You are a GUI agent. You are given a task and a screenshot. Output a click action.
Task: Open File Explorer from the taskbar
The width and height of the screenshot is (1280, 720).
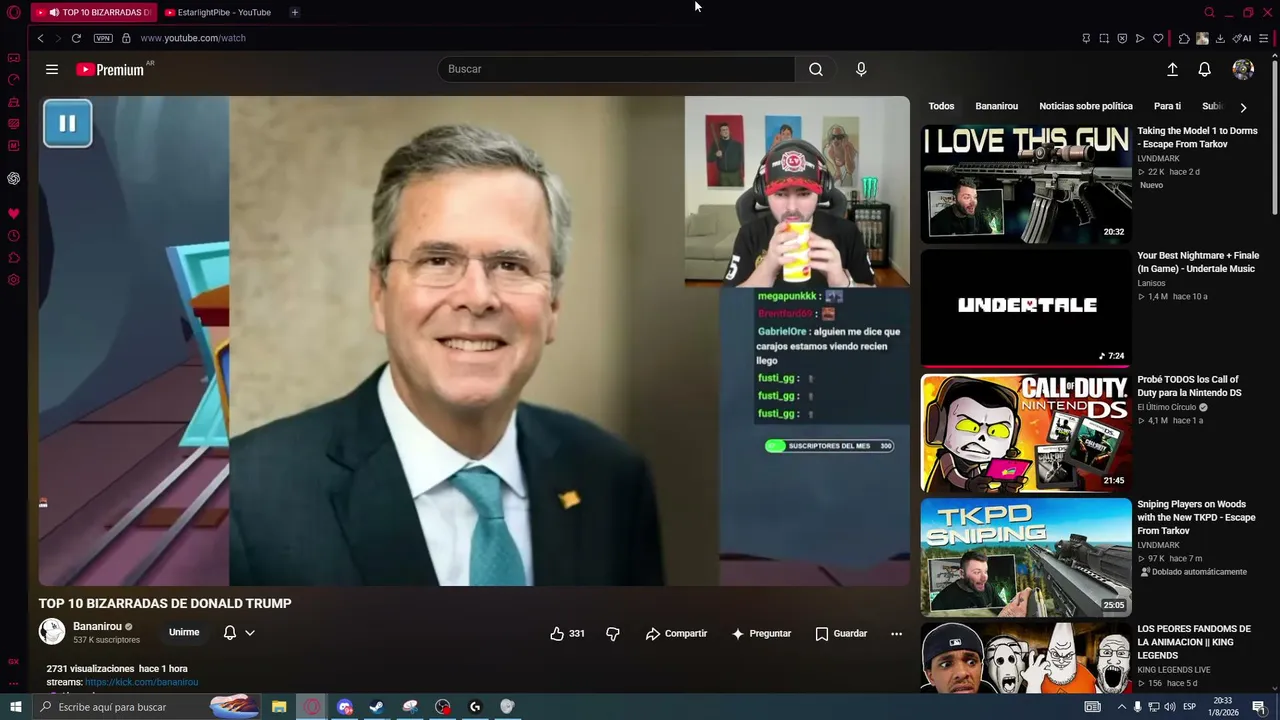click(279, 707)
